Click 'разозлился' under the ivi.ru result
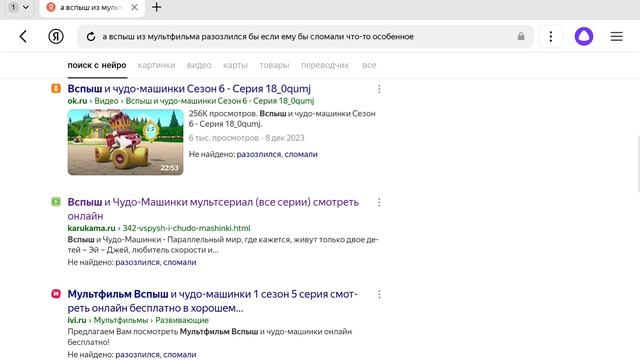 tap(138, 355)
